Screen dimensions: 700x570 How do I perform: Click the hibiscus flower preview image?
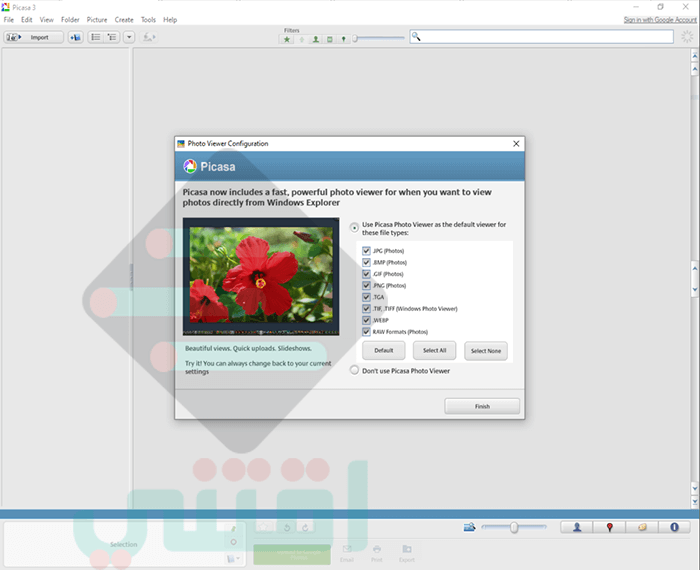(261, 275)
